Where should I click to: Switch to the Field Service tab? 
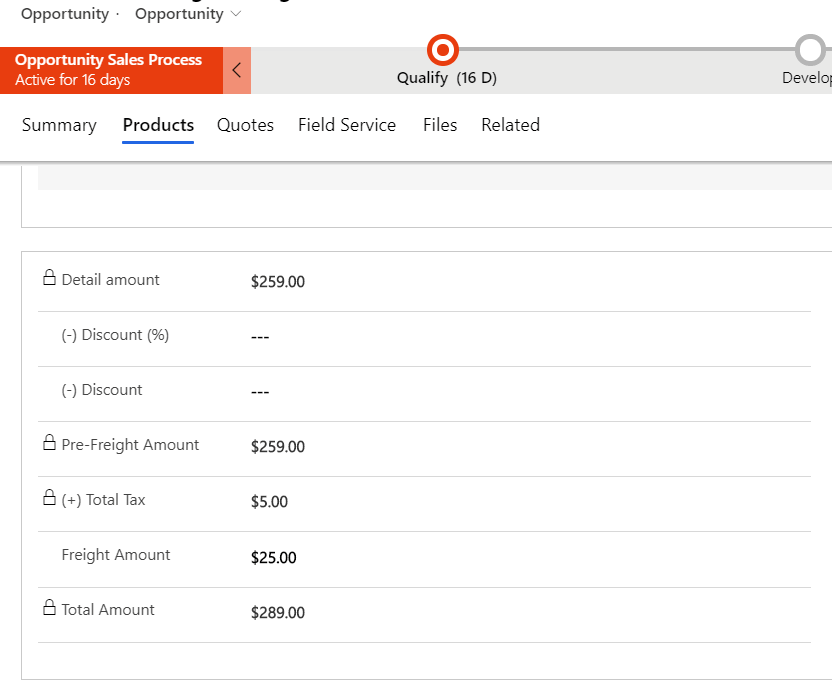(347, 125)
